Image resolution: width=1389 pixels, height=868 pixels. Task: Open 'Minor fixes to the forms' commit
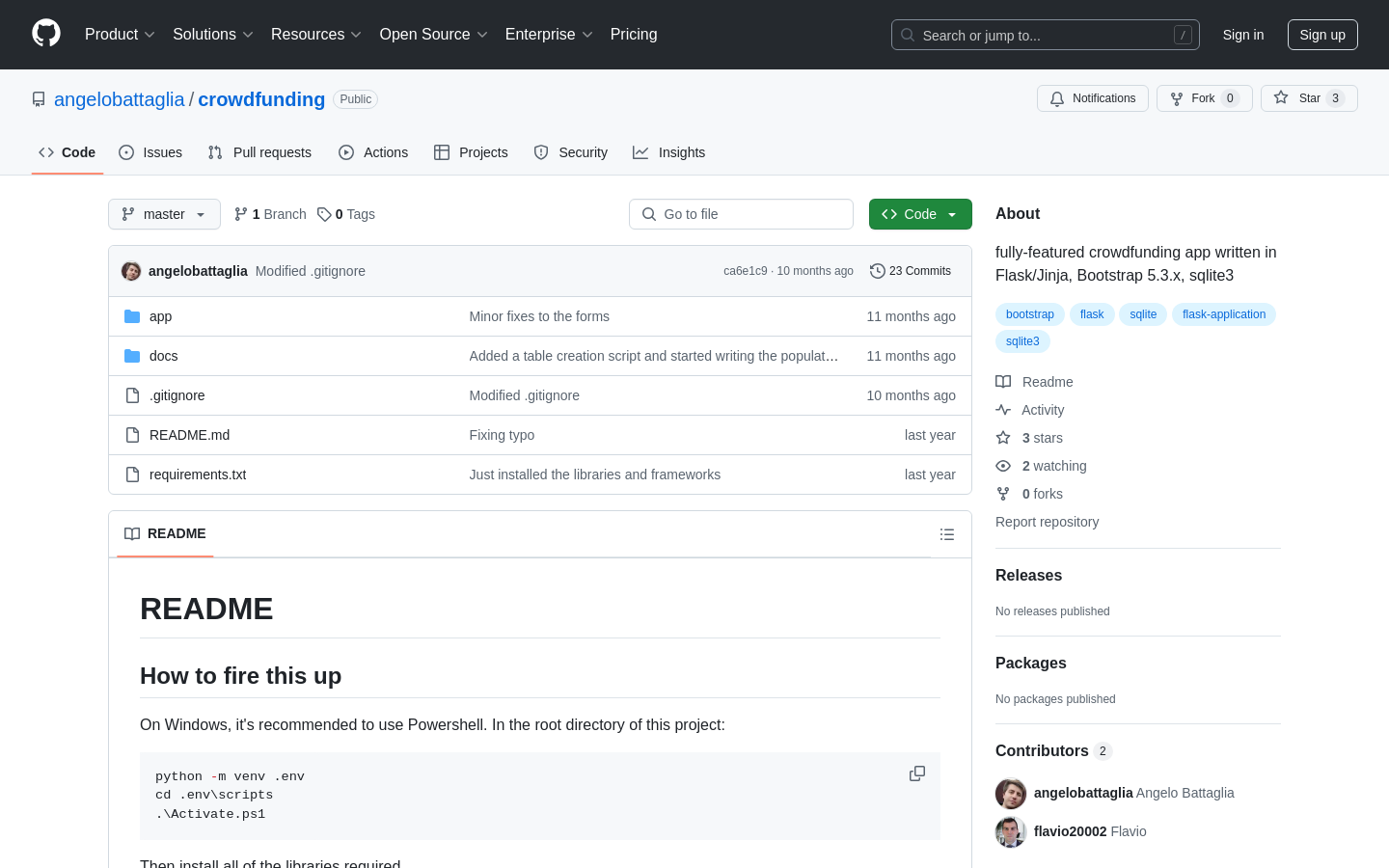pyautogui.click(x=539, y=316)
